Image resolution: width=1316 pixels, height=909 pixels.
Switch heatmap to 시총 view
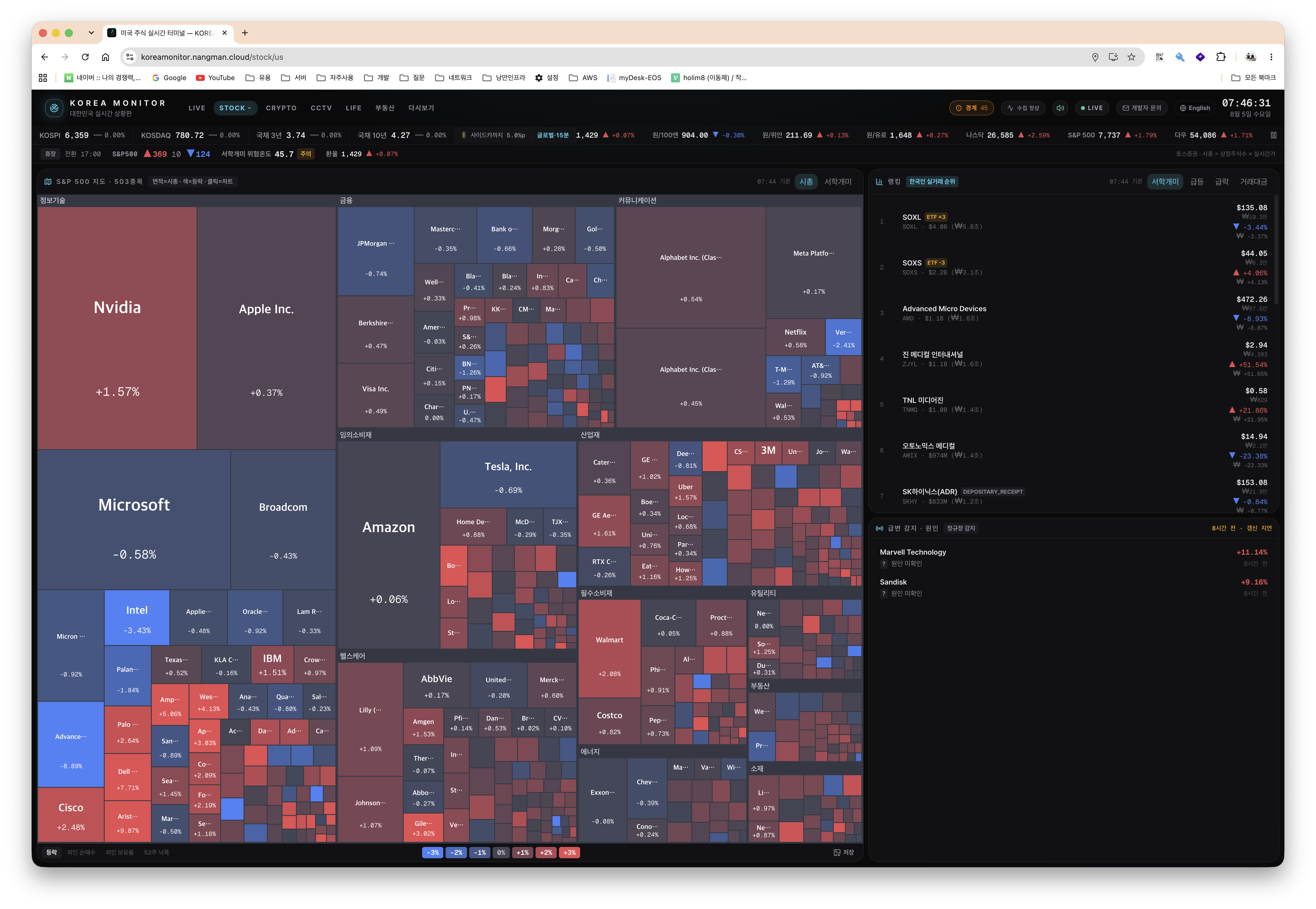point(806,182)
